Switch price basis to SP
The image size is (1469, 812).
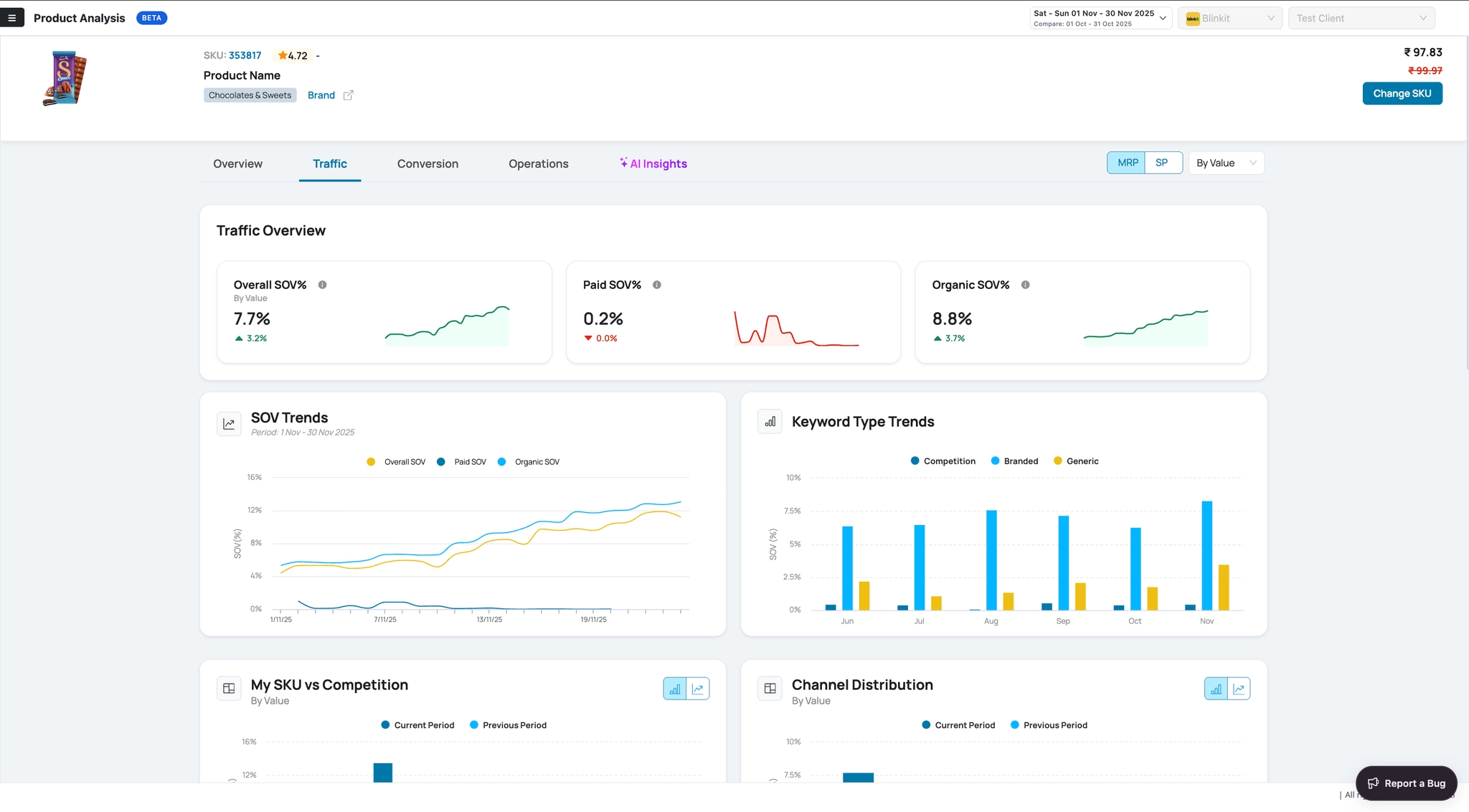pyautogui.click(x=1163, y=163)
